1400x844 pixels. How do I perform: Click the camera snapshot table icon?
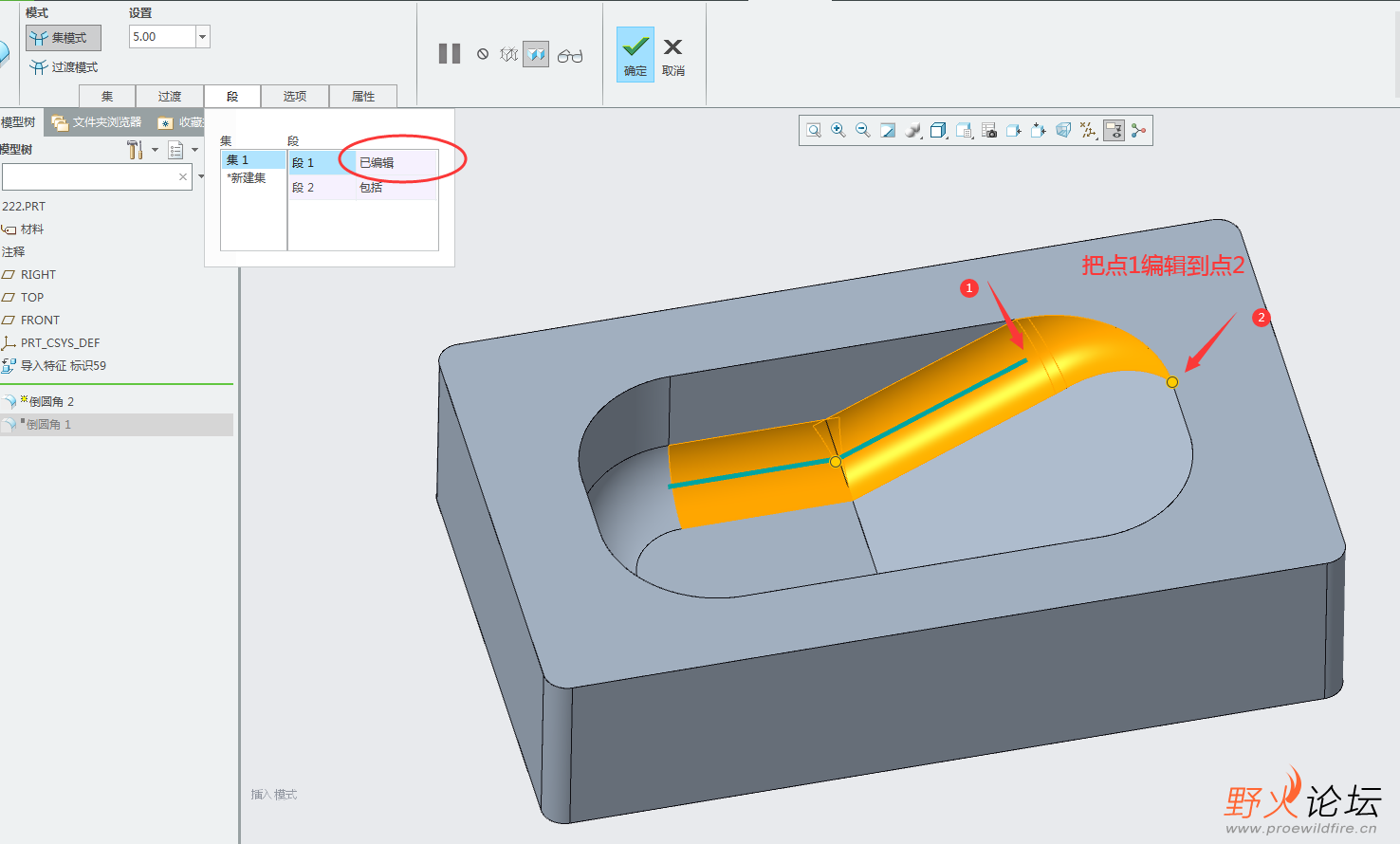pos(988,131)
